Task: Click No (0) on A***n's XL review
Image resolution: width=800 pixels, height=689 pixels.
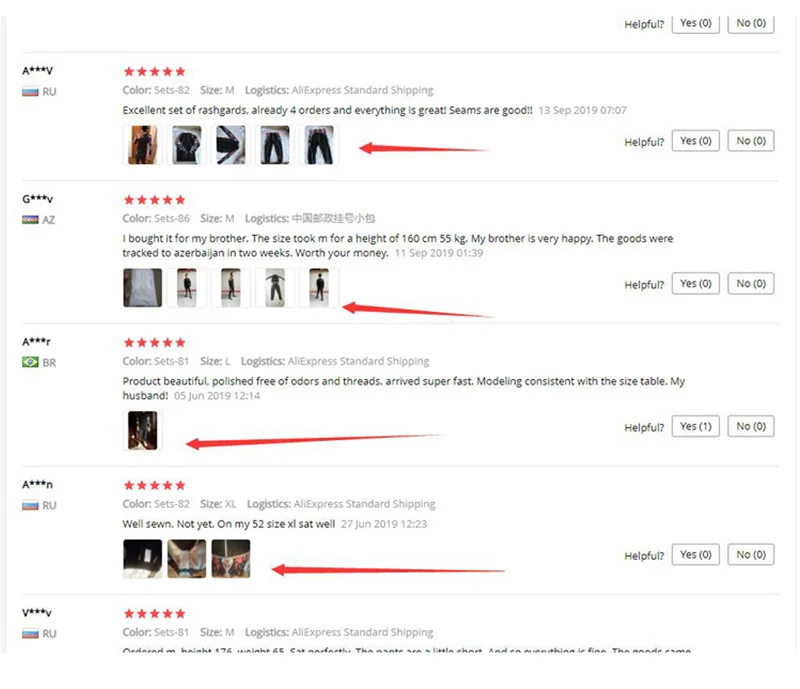Action: [751, 554]
